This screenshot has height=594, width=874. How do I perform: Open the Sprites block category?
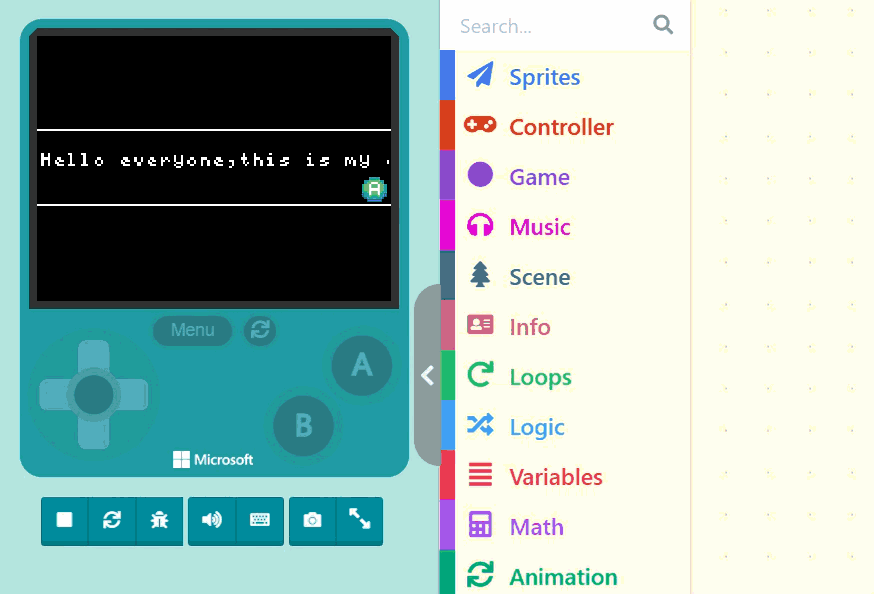coord(544,77)
